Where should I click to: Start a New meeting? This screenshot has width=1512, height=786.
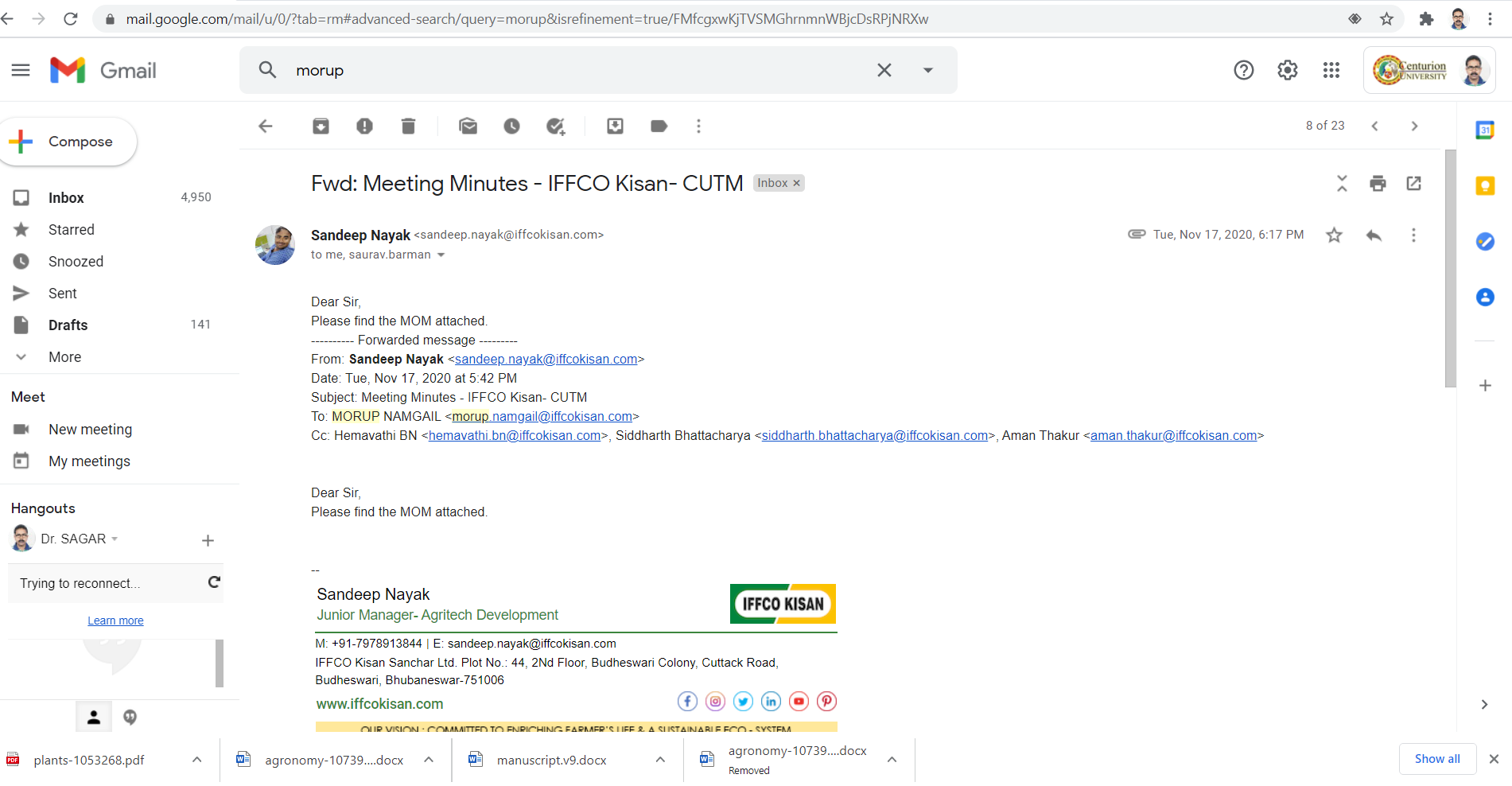click(90, 429)
